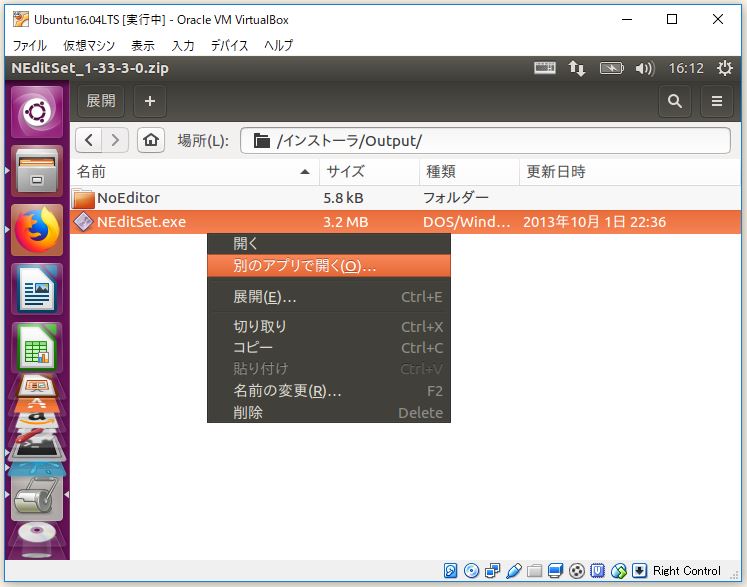The image size is (747, 587).
Task: Select the NEditSet.exe file row
Action: pyautogui.click(x=405, y=222)
